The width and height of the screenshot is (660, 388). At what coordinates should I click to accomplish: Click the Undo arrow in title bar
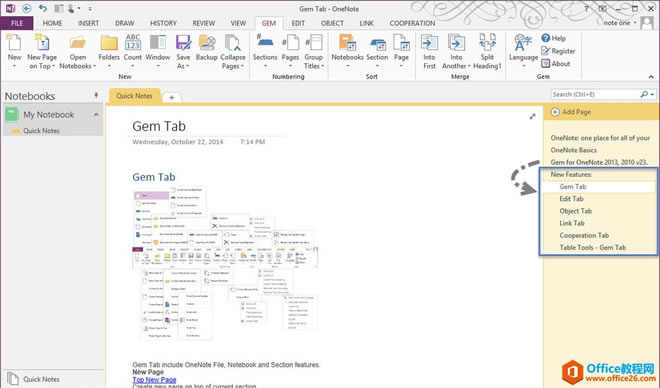(43, 8)
